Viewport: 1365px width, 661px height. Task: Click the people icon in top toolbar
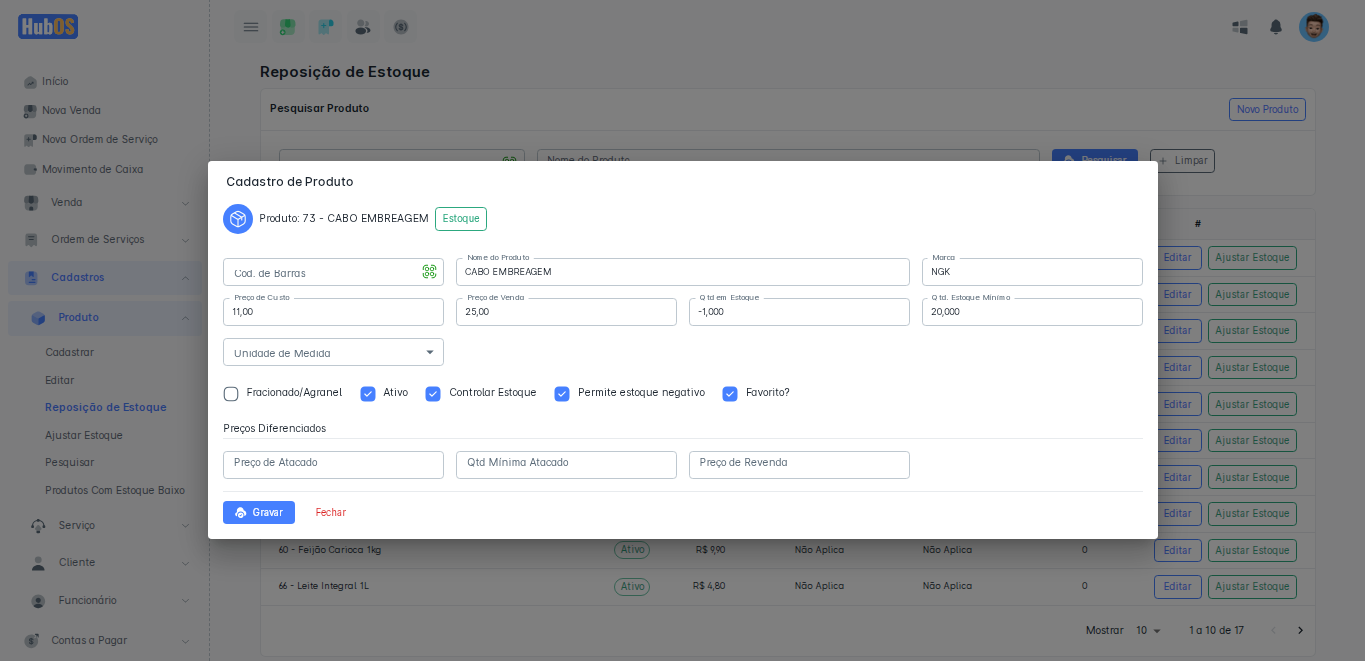pos(363,27)
